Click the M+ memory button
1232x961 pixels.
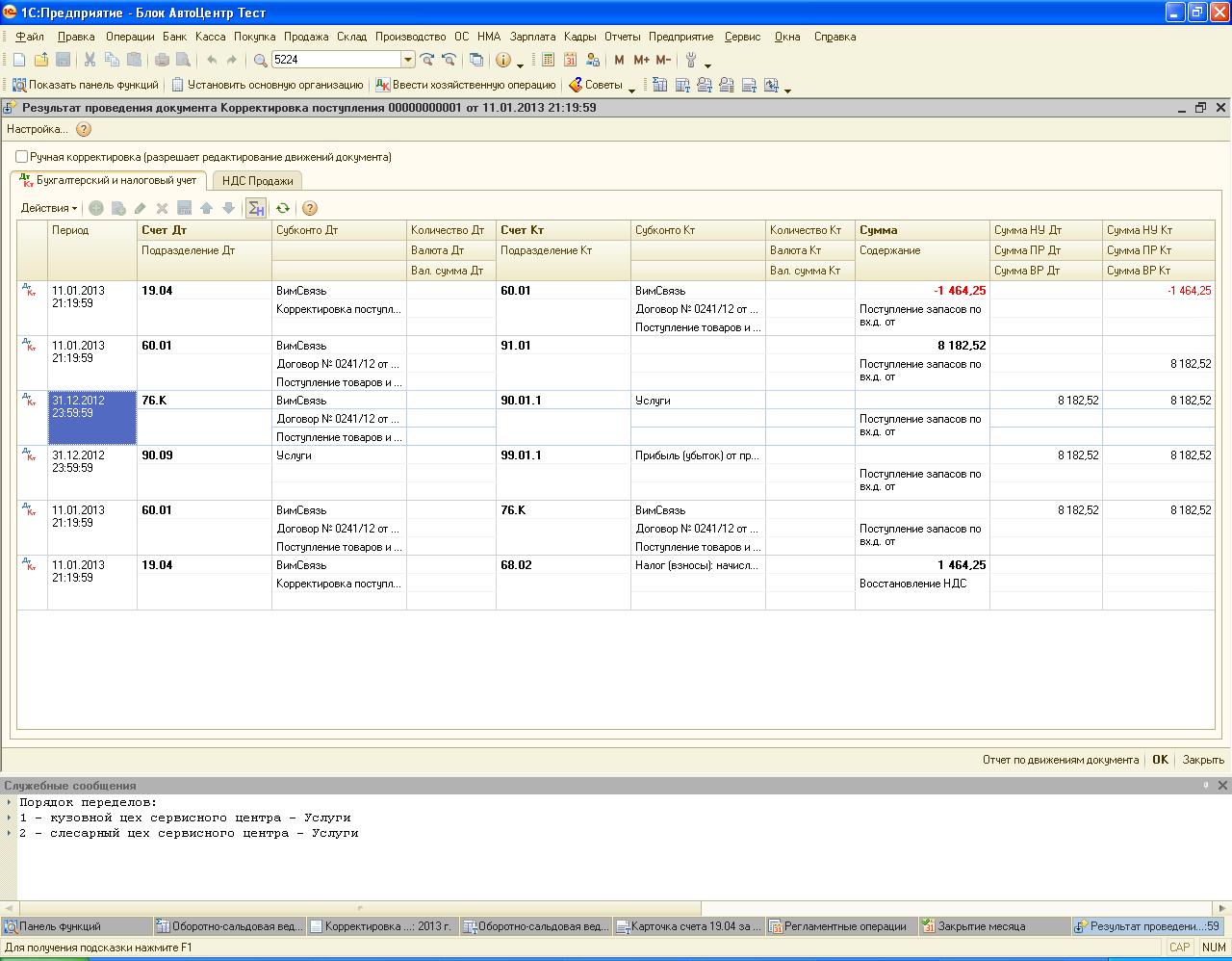tap(641, 60)
